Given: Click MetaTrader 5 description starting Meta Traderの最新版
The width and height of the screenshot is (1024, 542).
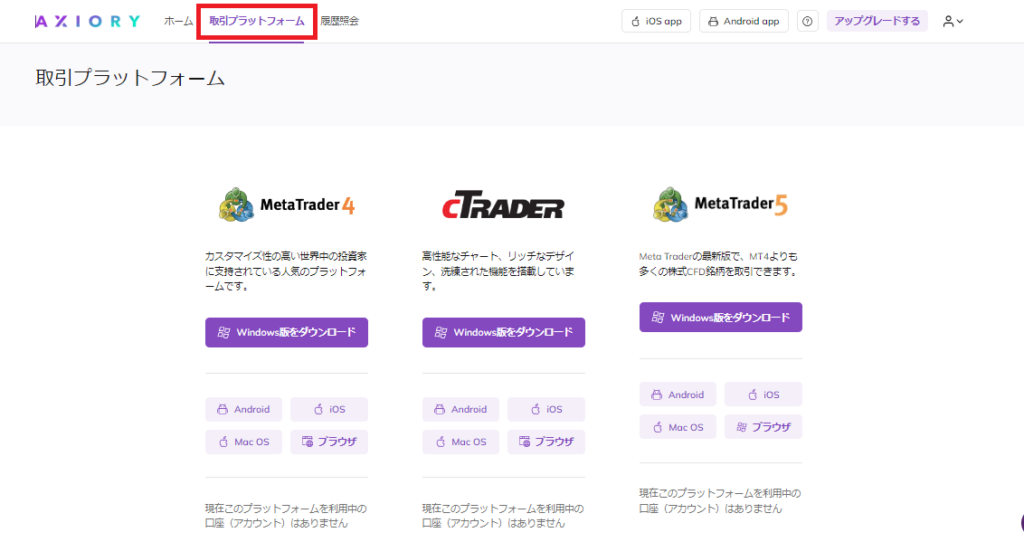Looking at the screenshot, I should pos(718,264).
